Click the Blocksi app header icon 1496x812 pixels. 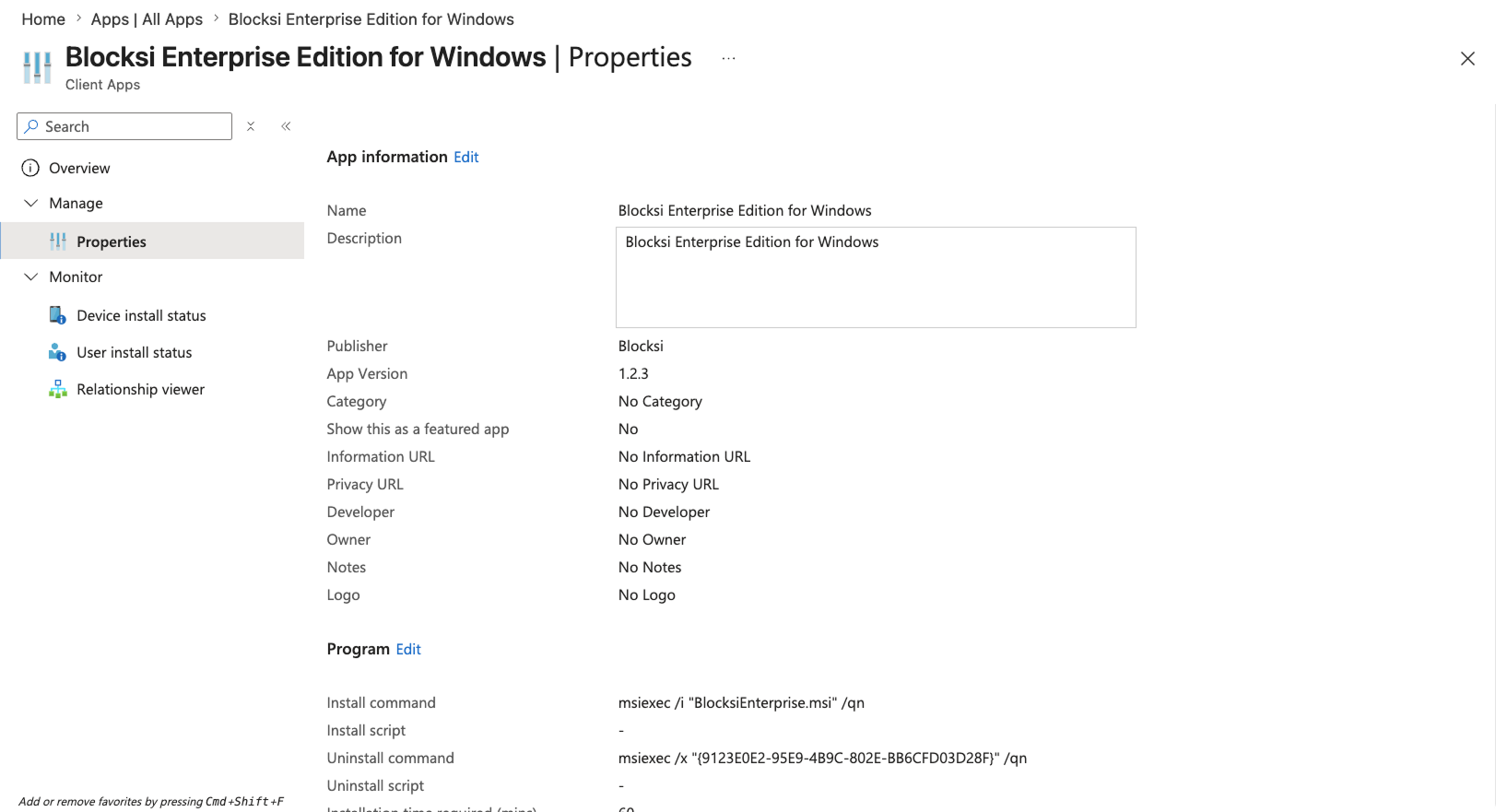click(x=37, y=67)
